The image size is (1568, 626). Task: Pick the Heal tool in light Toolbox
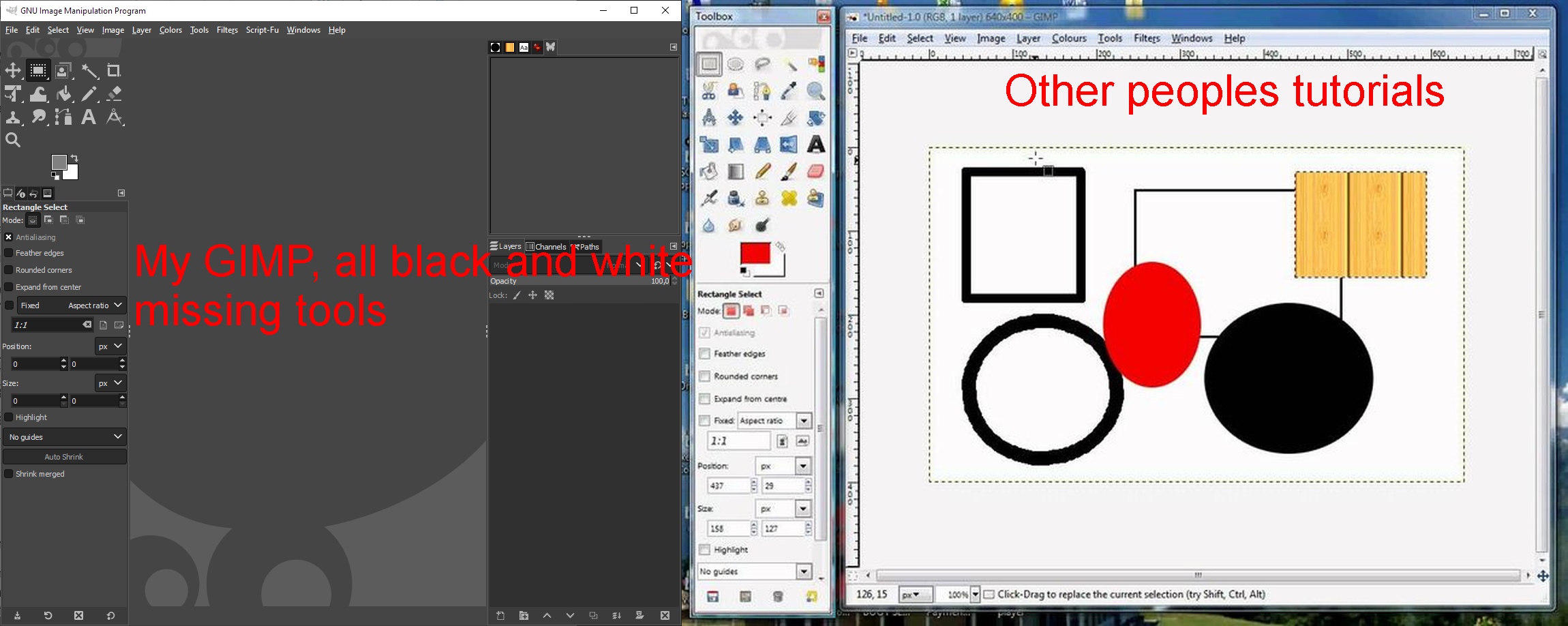(x=789, y=198)
